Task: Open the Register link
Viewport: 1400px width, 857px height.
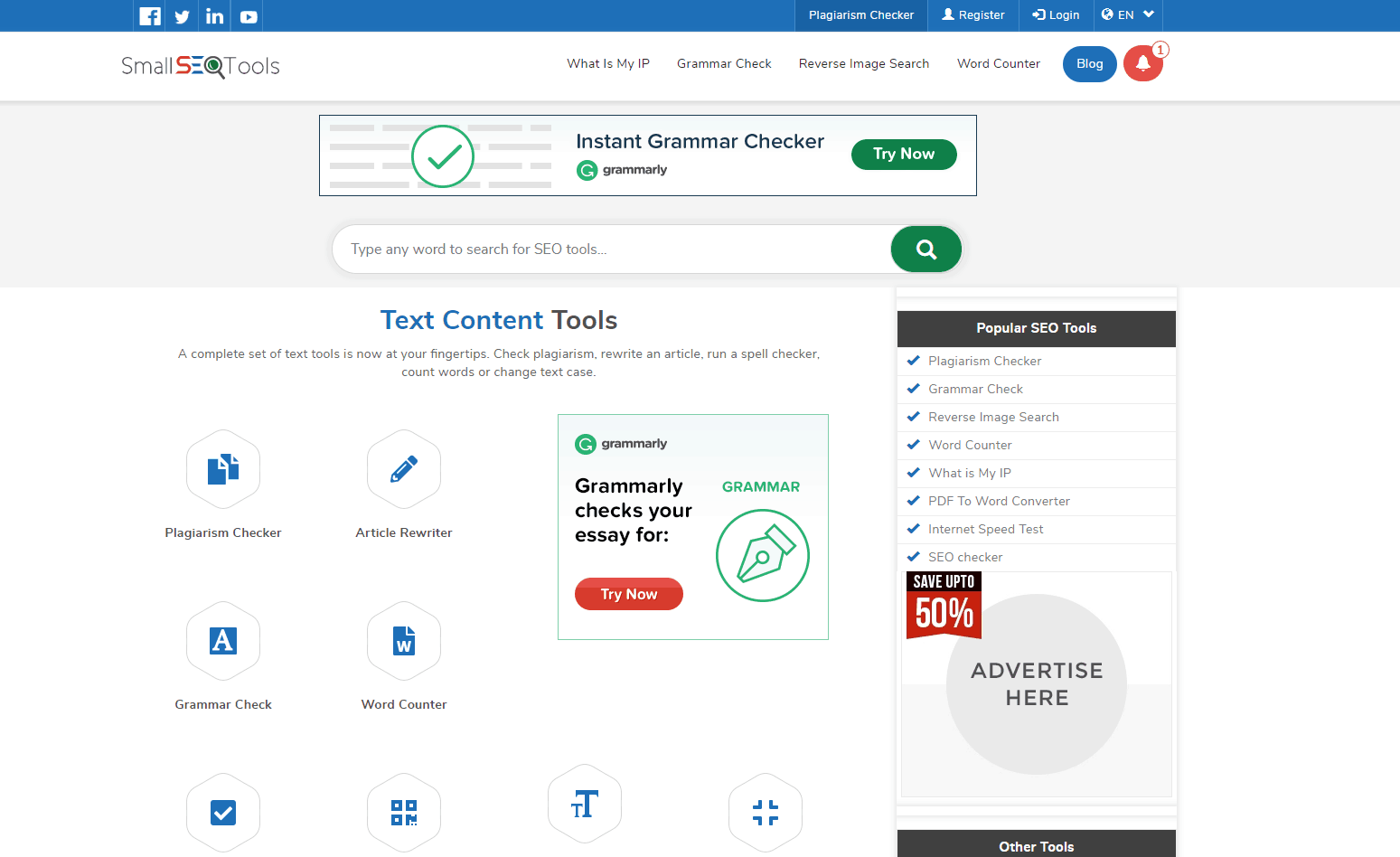Action: tap(973, 15)
